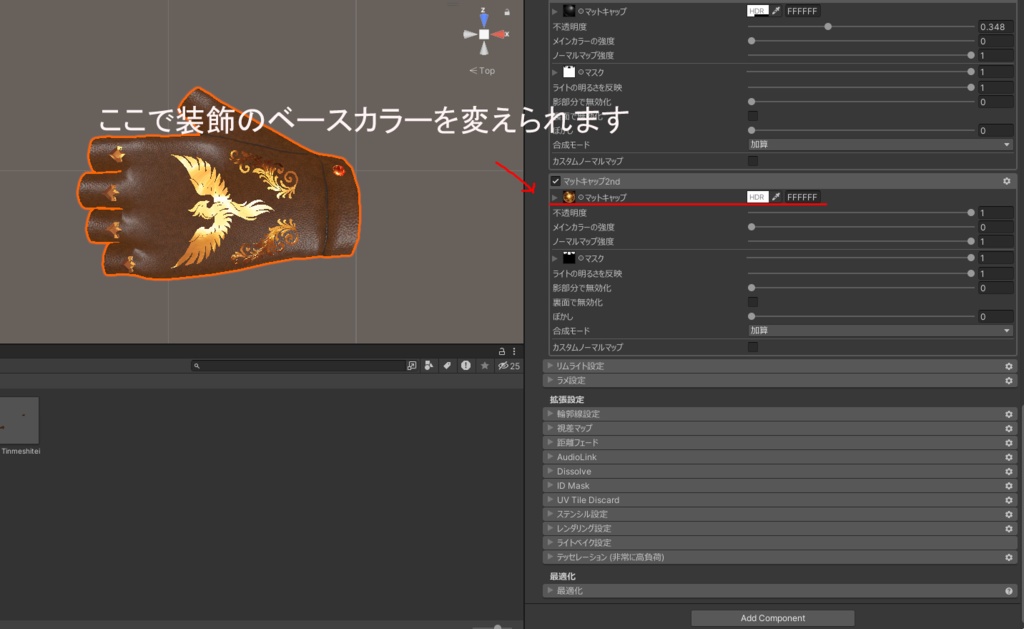Screen dimensions: 1024x629
Task: Click the black マスク texture thumbnail in マットキャップ2nd
Action: [x=569, y=258]
